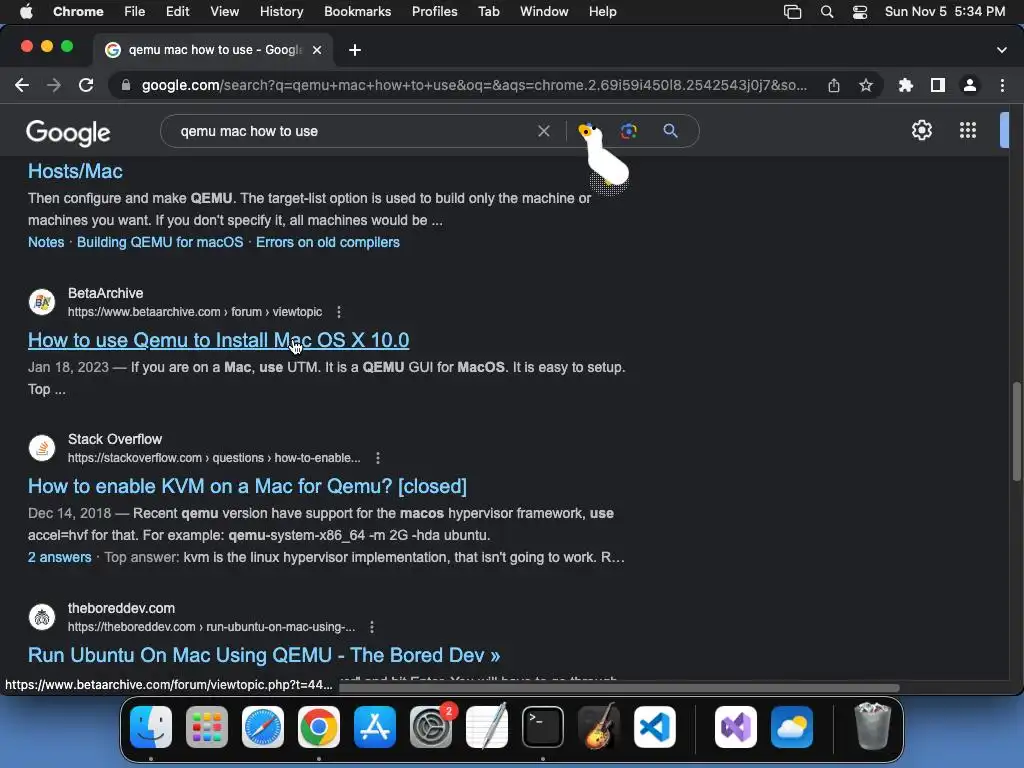Click the Chrome address bar URL
The image size is (1024, 768).
coord(474,86)
